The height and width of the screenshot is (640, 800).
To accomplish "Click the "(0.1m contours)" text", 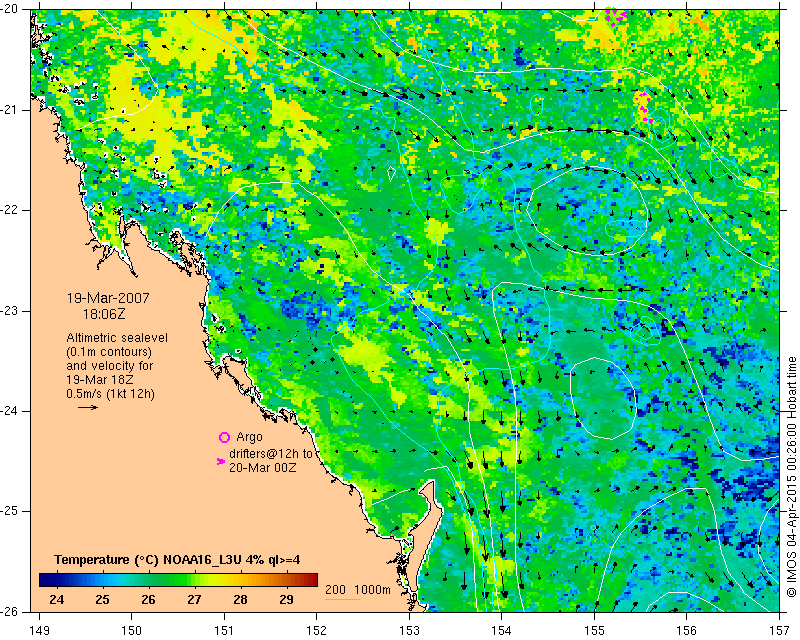I will (109, 352).
